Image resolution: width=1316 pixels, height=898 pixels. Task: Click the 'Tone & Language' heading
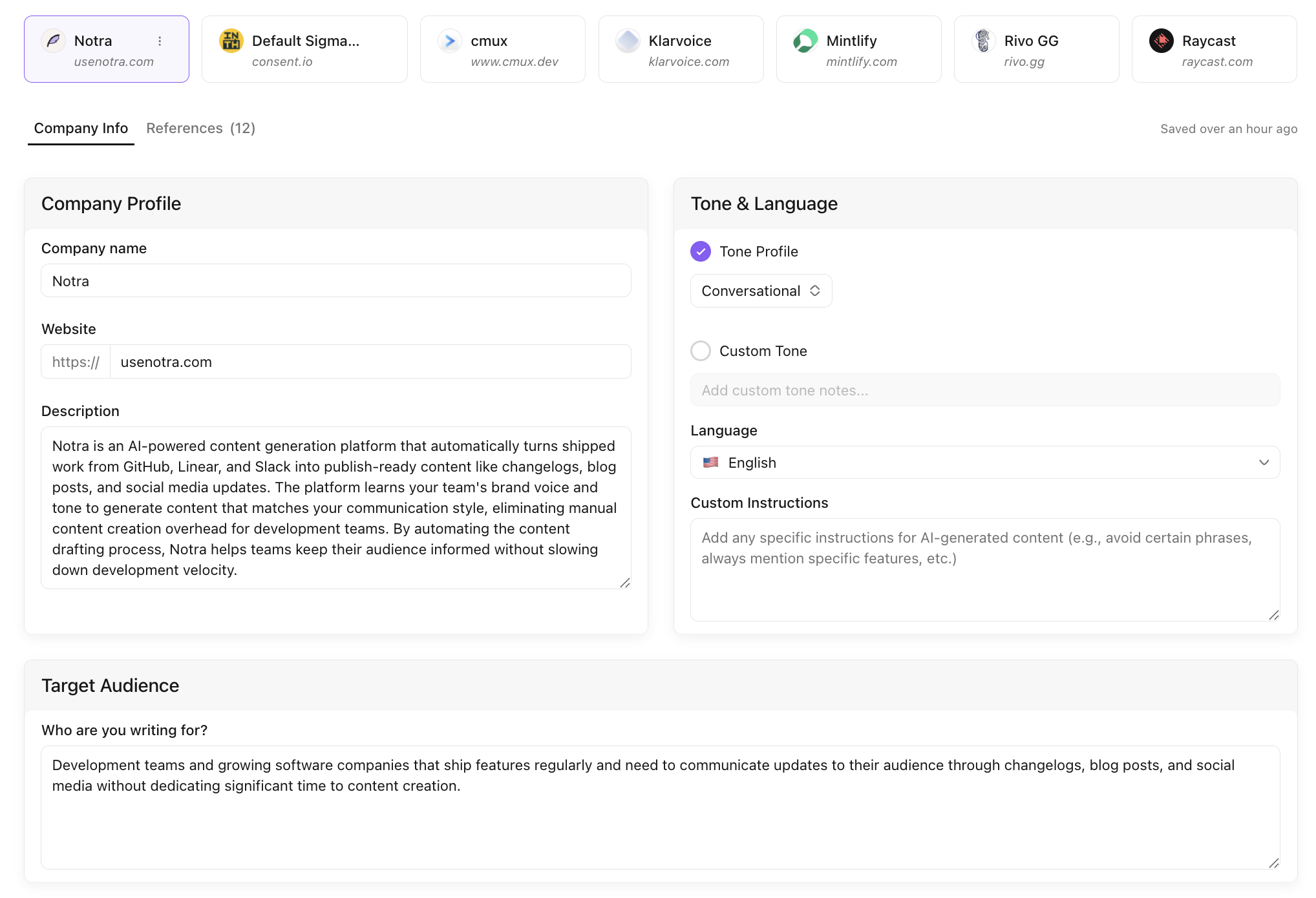click(764, 204)
